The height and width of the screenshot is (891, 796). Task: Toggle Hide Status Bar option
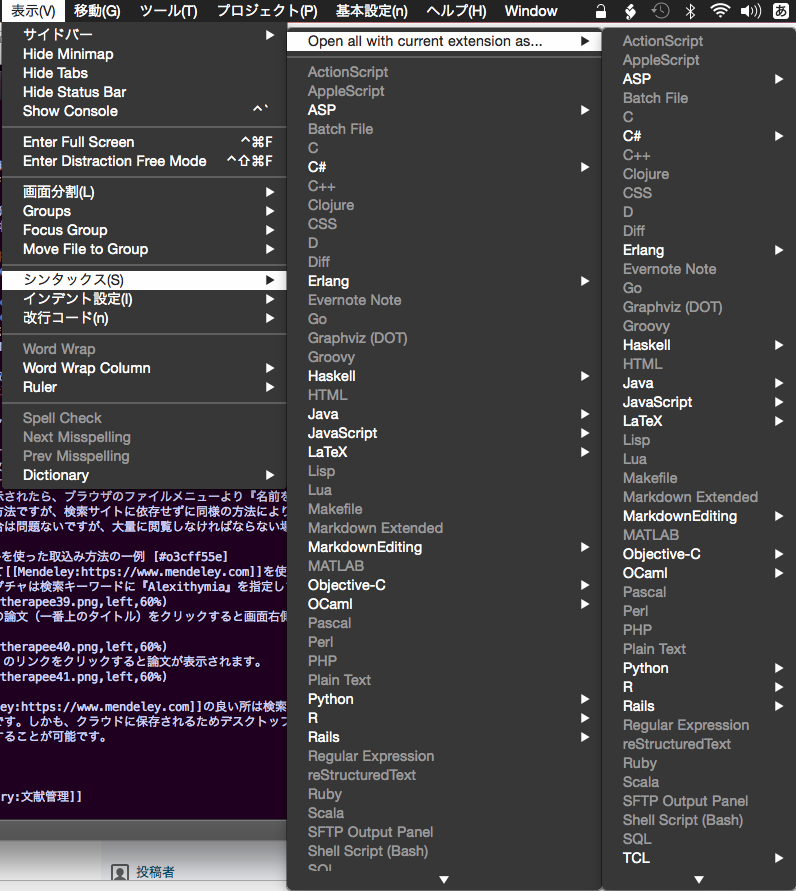(x=144, y=92)
